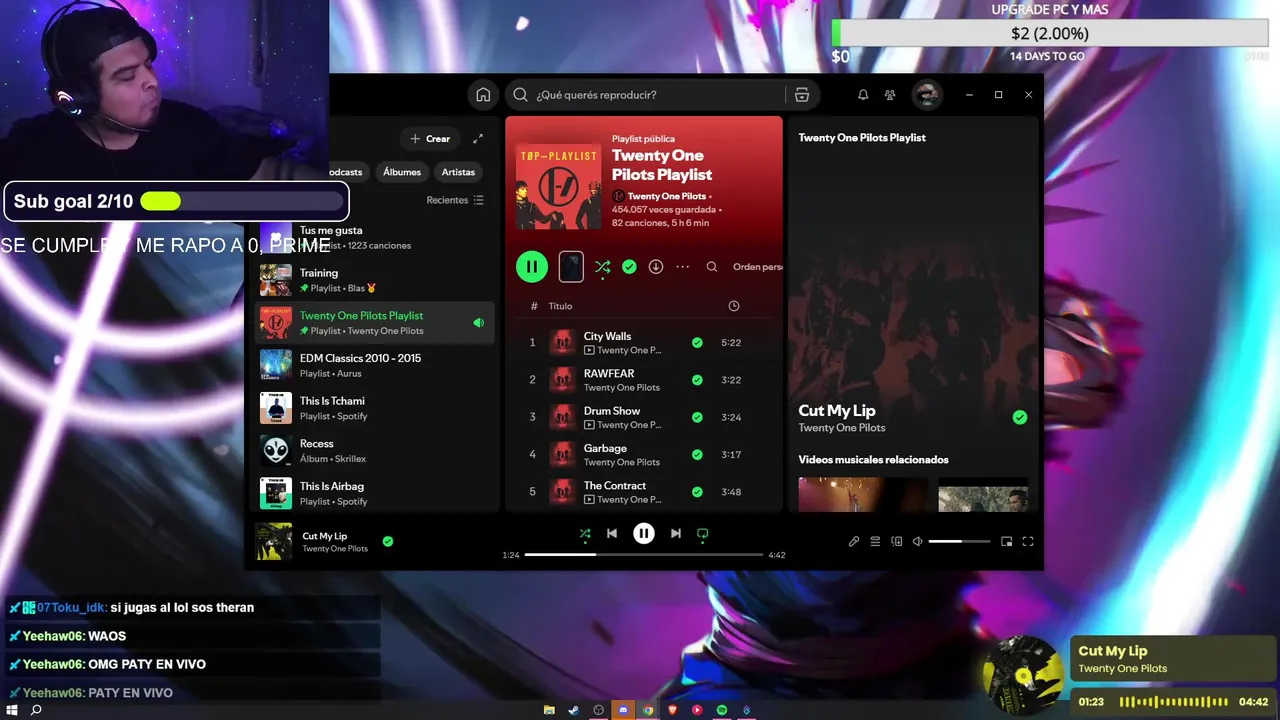Select the partially visible Podcasts filter chip

point(348,172)
